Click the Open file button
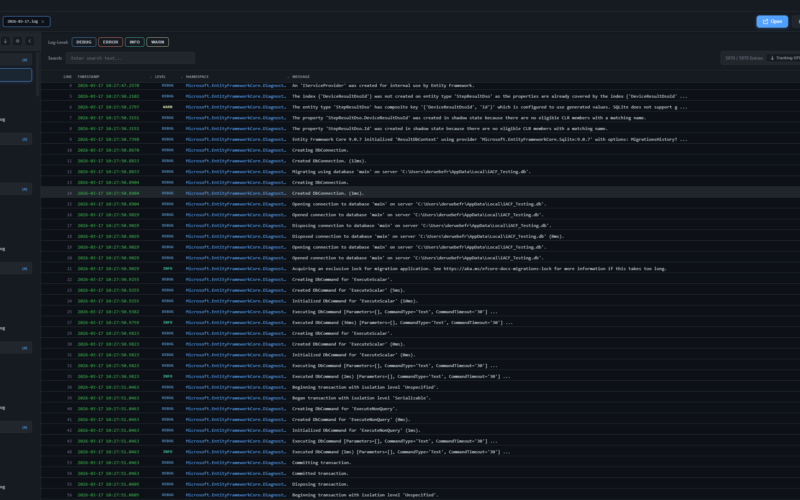 [x=771, y=21]
